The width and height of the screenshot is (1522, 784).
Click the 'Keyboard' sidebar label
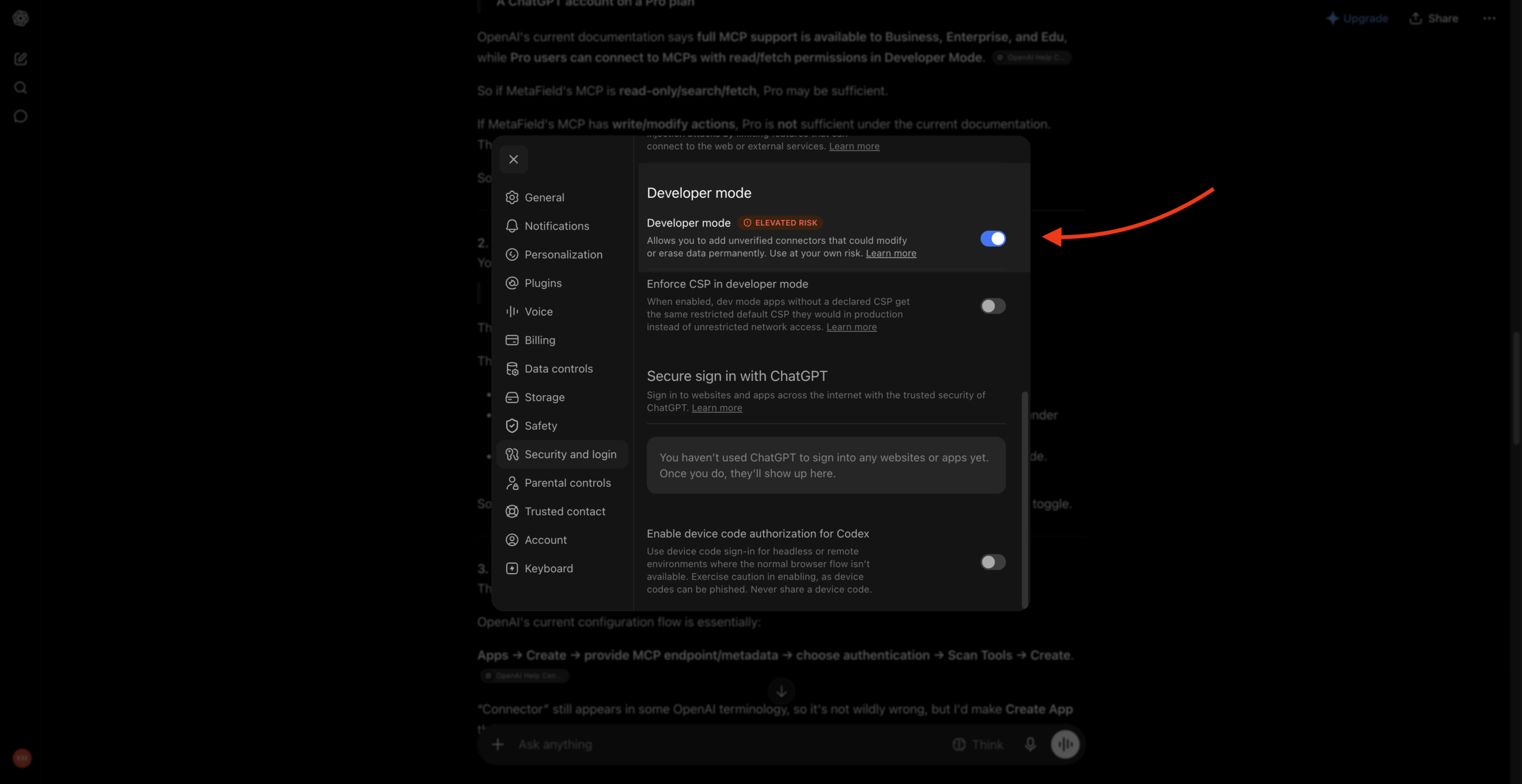pyautogui.click(x=548, y=568)
